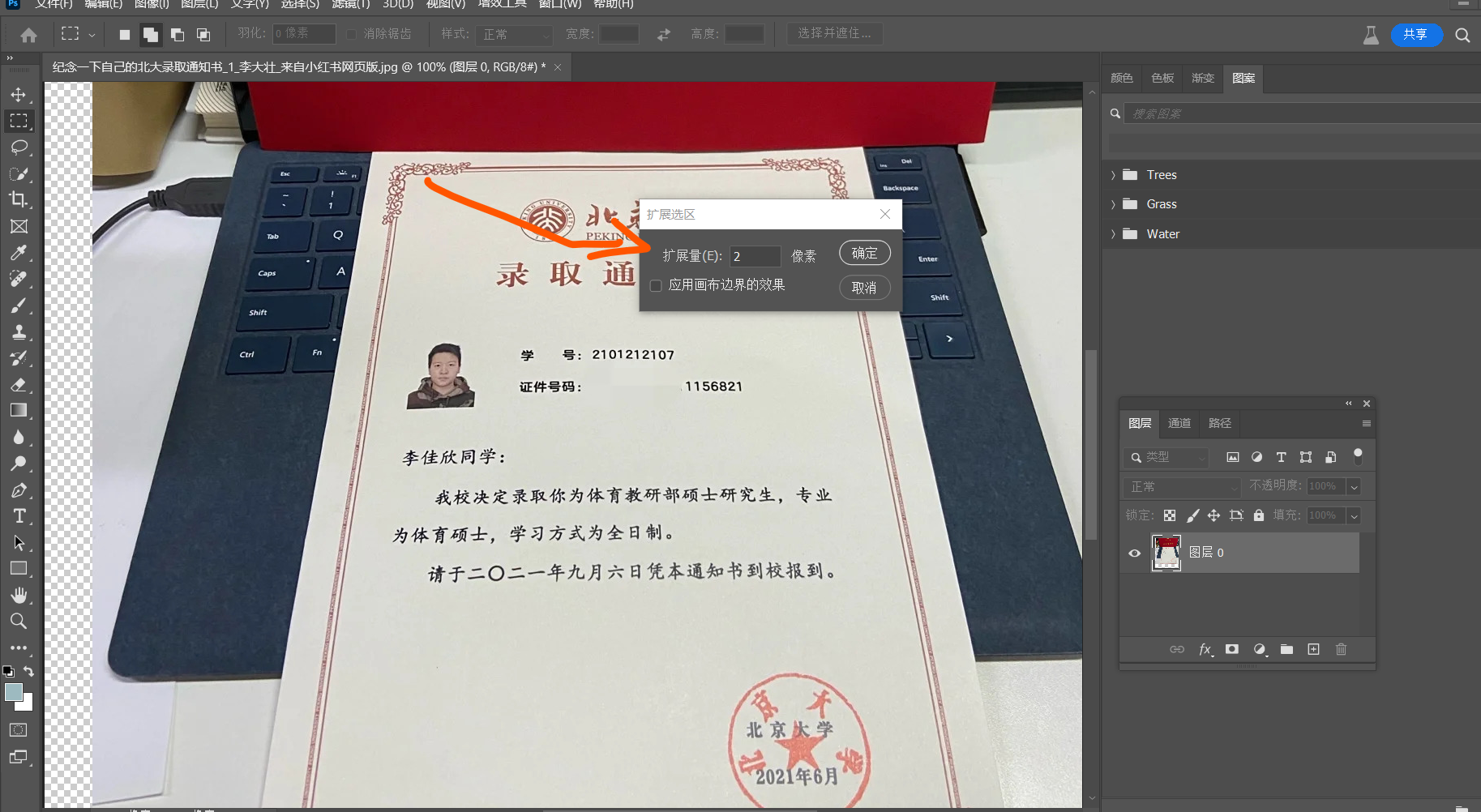Select the Brush tool
This screenshot has width=1481, height=812.
point(19,306)
